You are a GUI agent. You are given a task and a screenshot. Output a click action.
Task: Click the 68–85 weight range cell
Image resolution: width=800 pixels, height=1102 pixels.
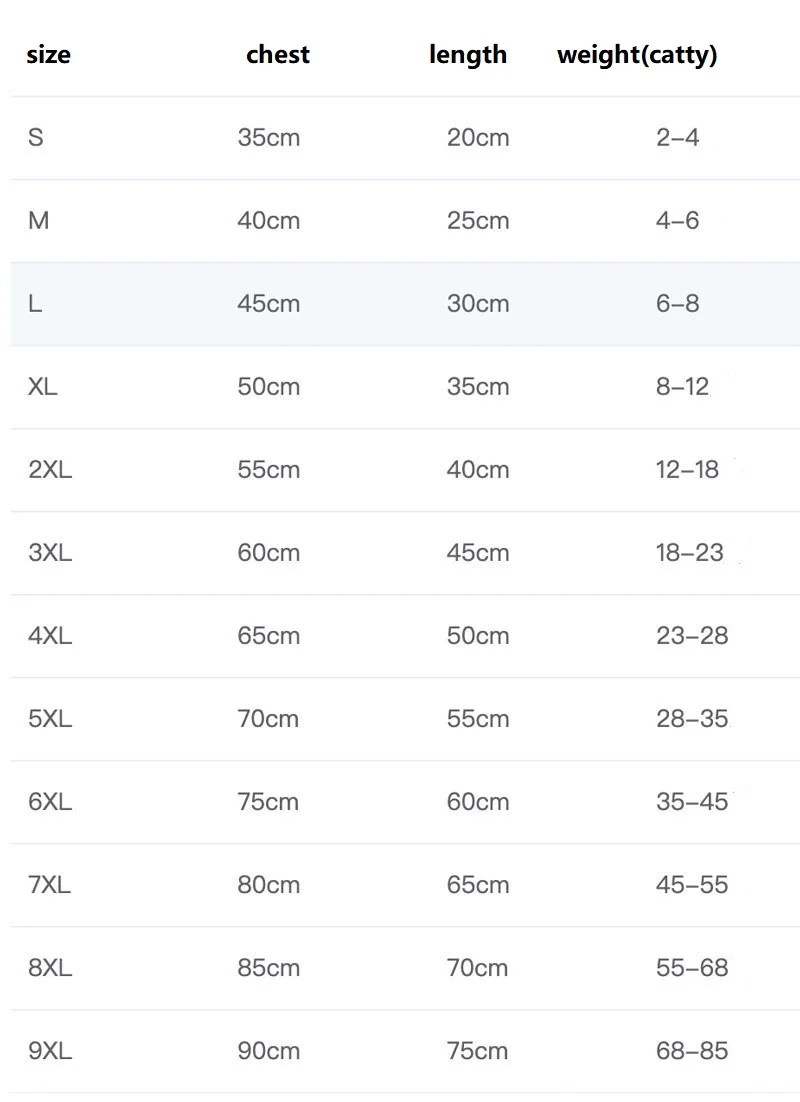pos(692,1051)
